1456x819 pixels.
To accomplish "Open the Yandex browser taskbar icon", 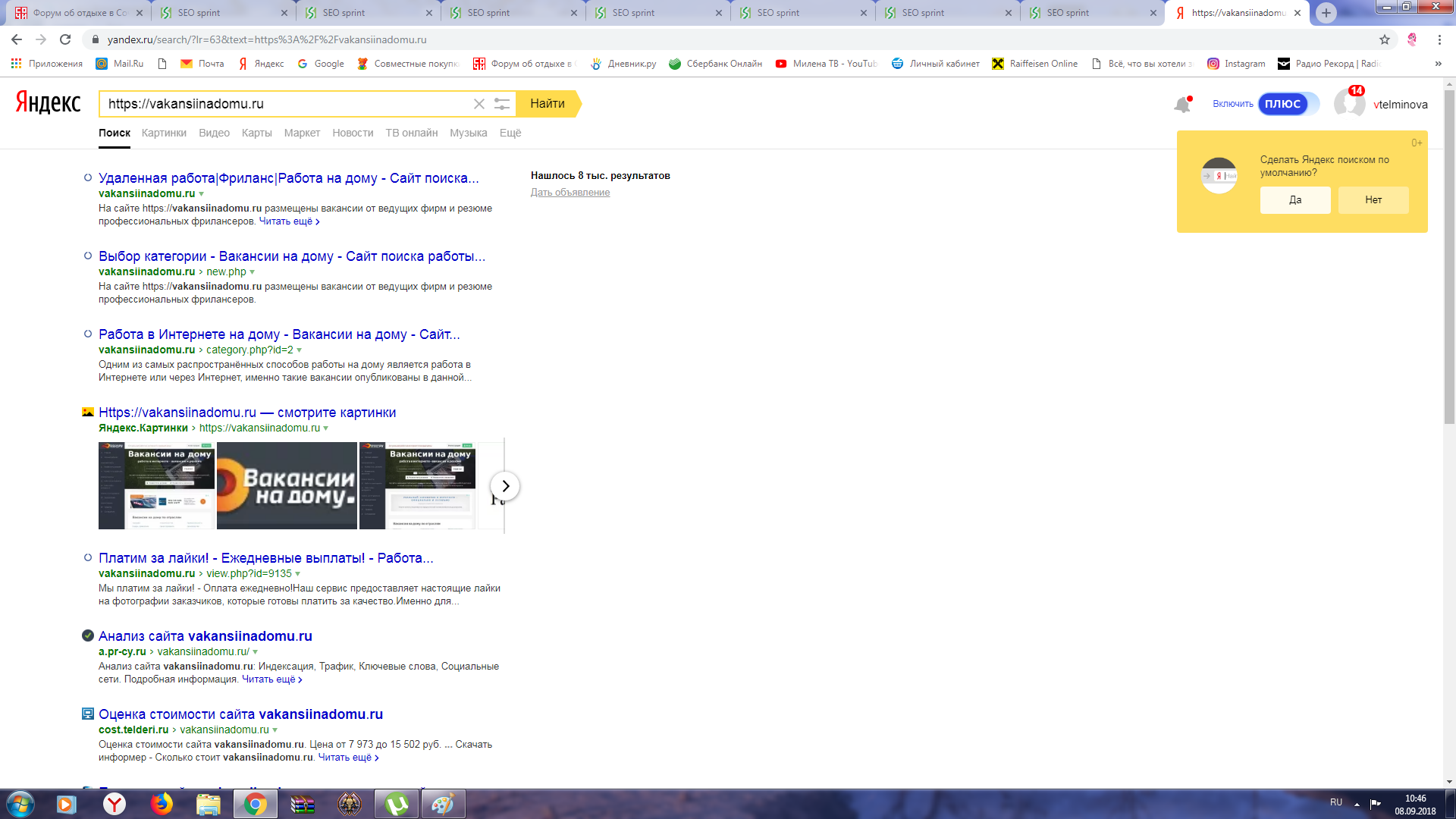I will [114, 804].
